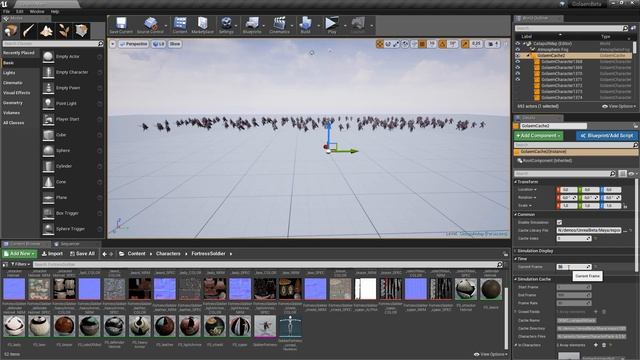Click Add New in Content Browser
This screenshot has width=640, height=360.
pyautogui.click(x=20, y=254)
